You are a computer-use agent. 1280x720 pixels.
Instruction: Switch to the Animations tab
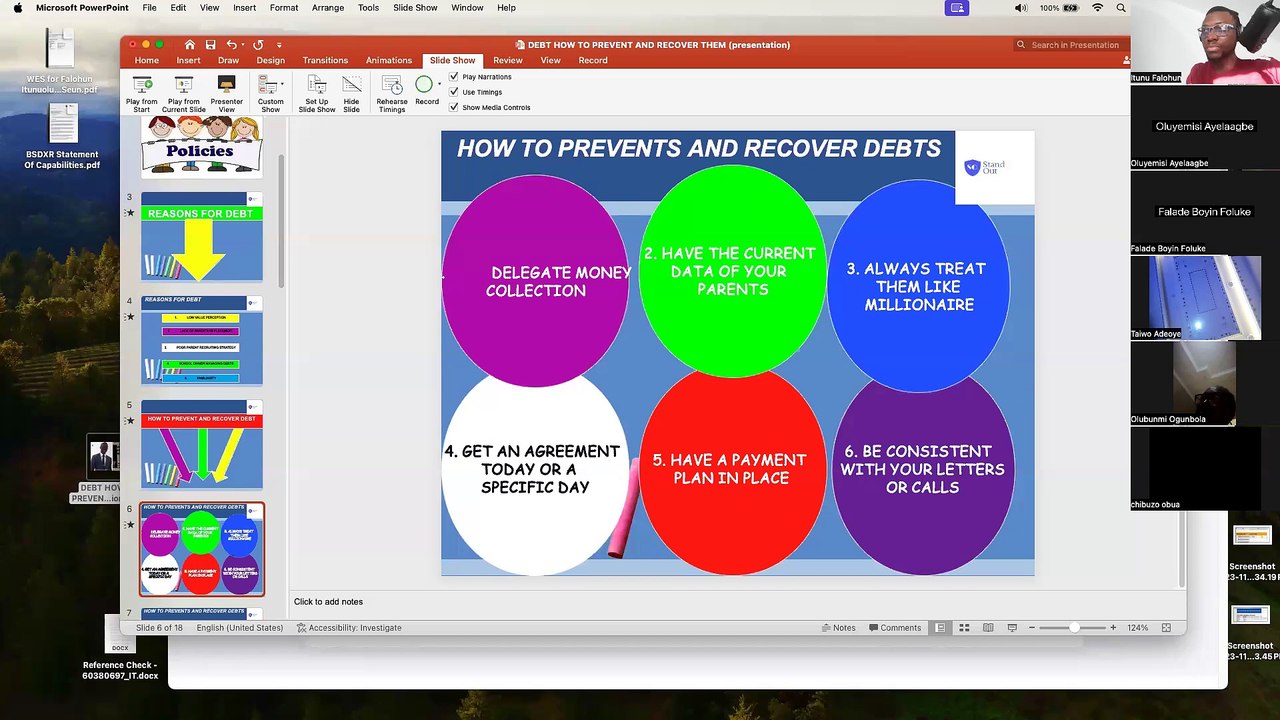[388, 60]
